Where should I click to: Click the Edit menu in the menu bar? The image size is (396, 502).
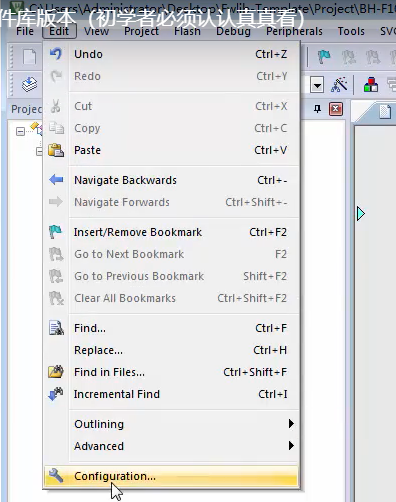coord(59,31)
